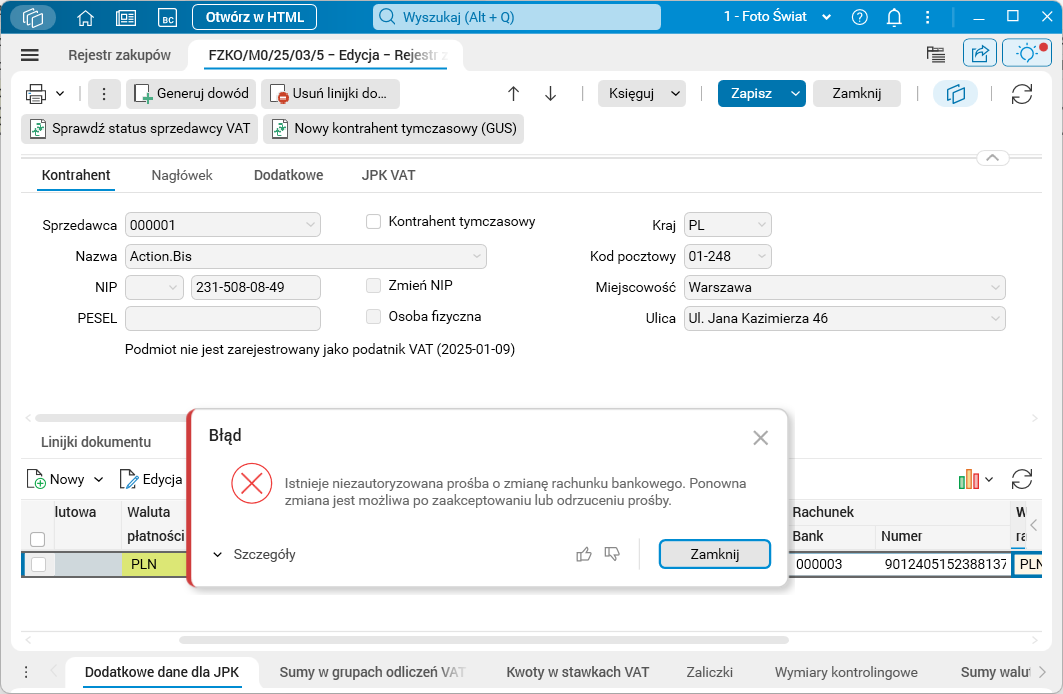Switch to Rejestr zakupów tab
The width and height of the screenshot is (1063, 694).
(x=119, y=56)
